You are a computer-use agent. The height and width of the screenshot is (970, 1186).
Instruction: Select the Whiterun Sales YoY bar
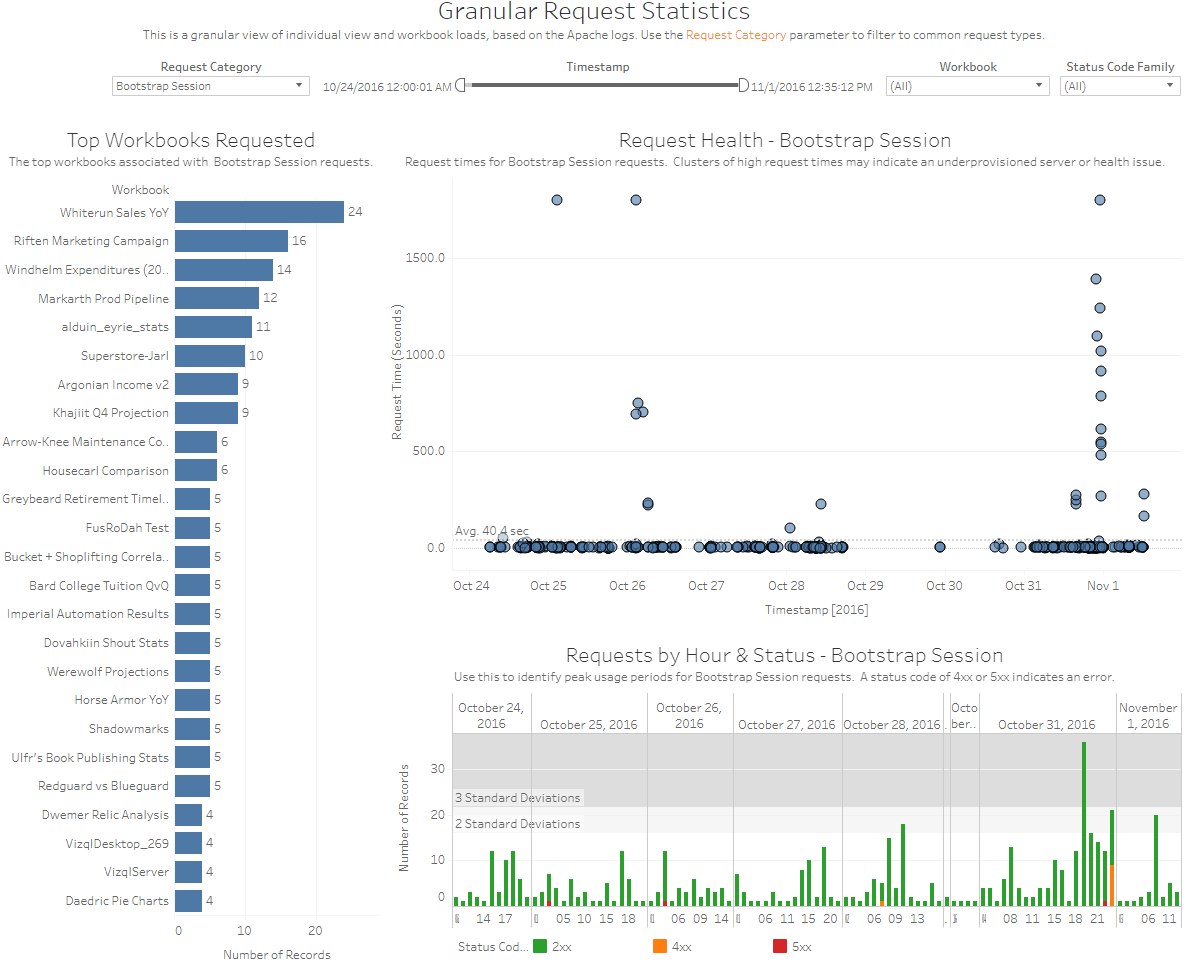click(x=260, y=212)
